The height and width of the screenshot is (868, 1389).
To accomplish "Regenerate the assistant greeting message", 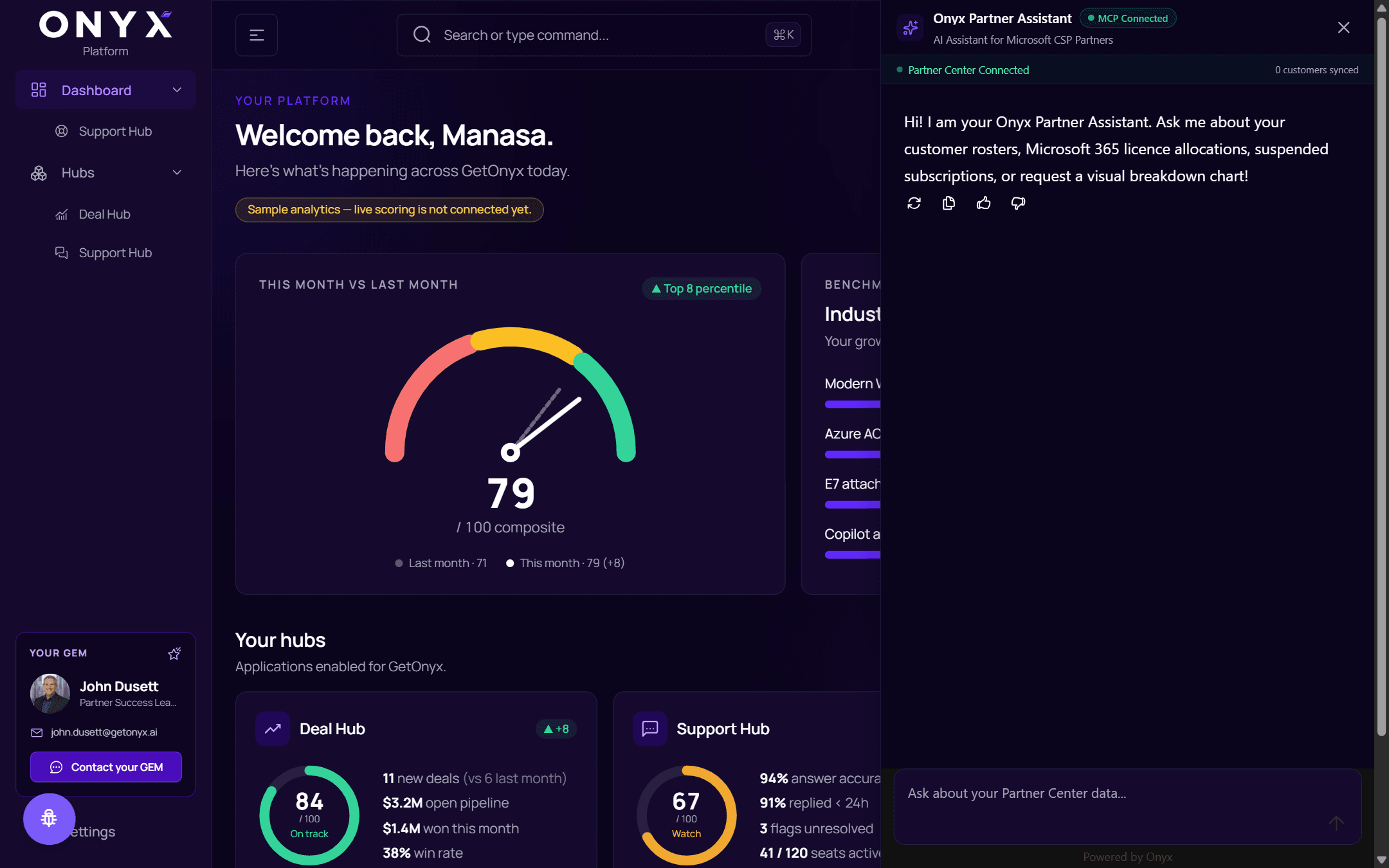I will pos(914,203).
